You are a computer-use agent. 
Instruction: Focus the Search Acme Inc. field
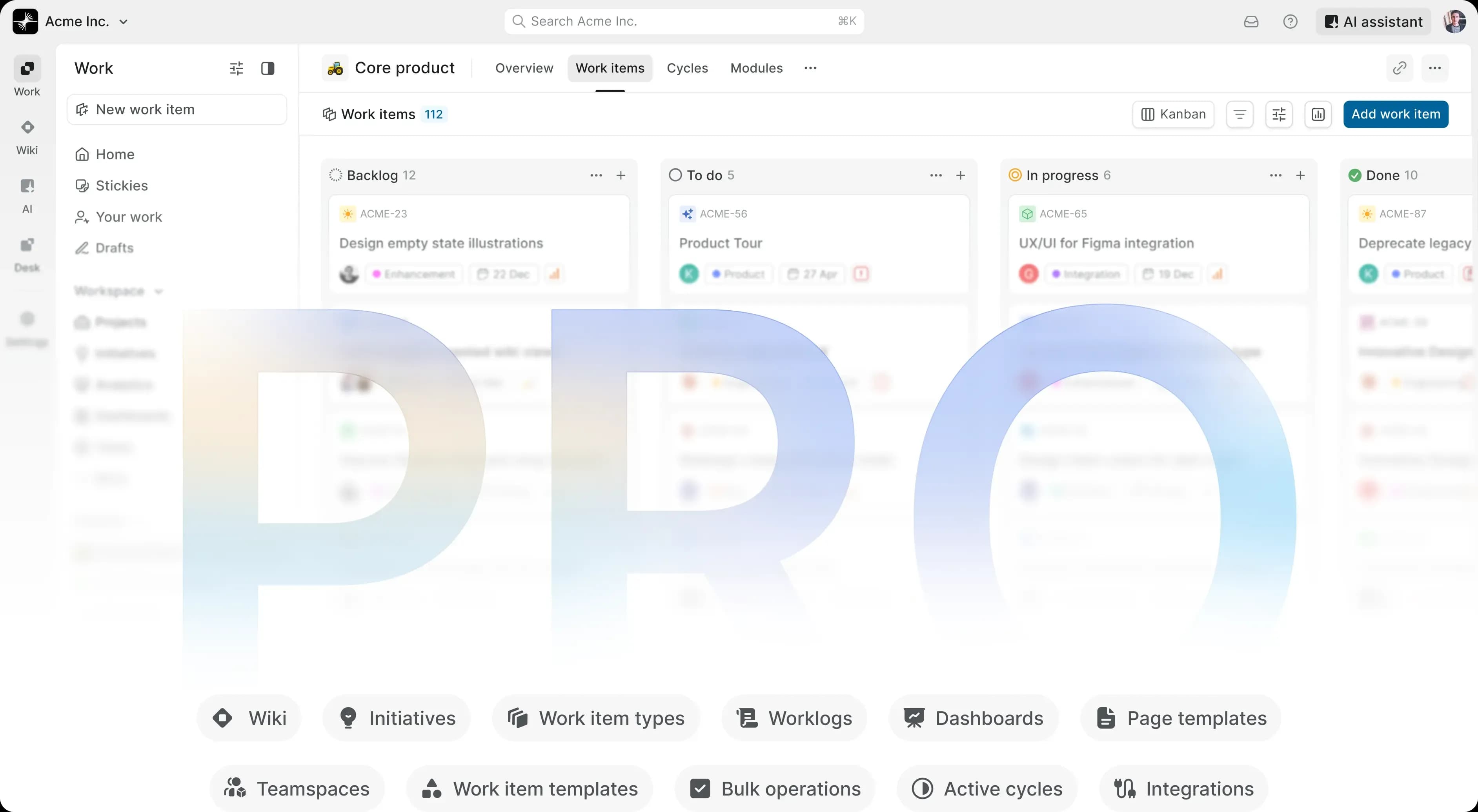pos(684,22)
